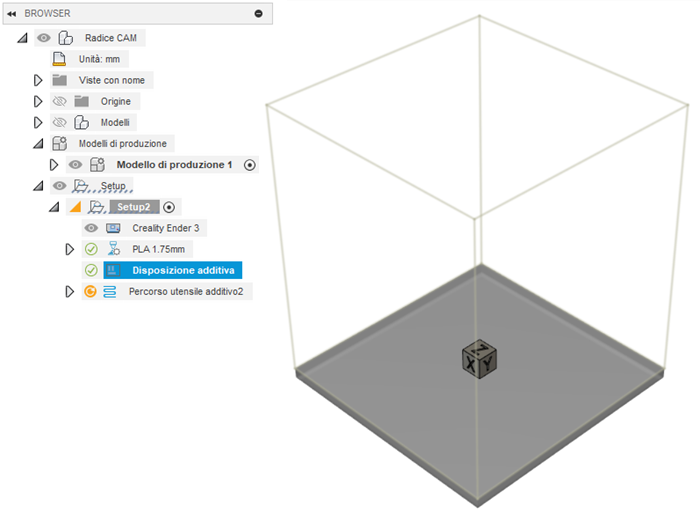Select PLA 1.75mm label
Image resolution: width=700 pixels, height=516 pixels.
click(x=158, y=249)
